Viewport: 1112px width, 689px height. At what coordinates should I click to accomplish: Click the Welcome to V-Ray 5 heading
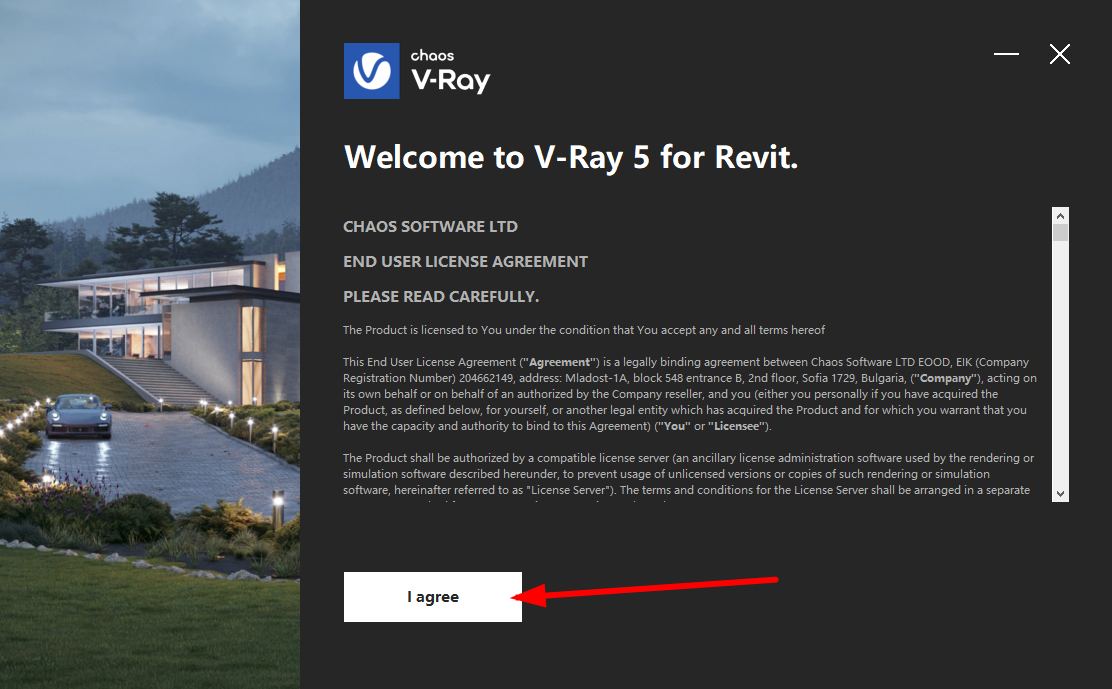(571, 157)
